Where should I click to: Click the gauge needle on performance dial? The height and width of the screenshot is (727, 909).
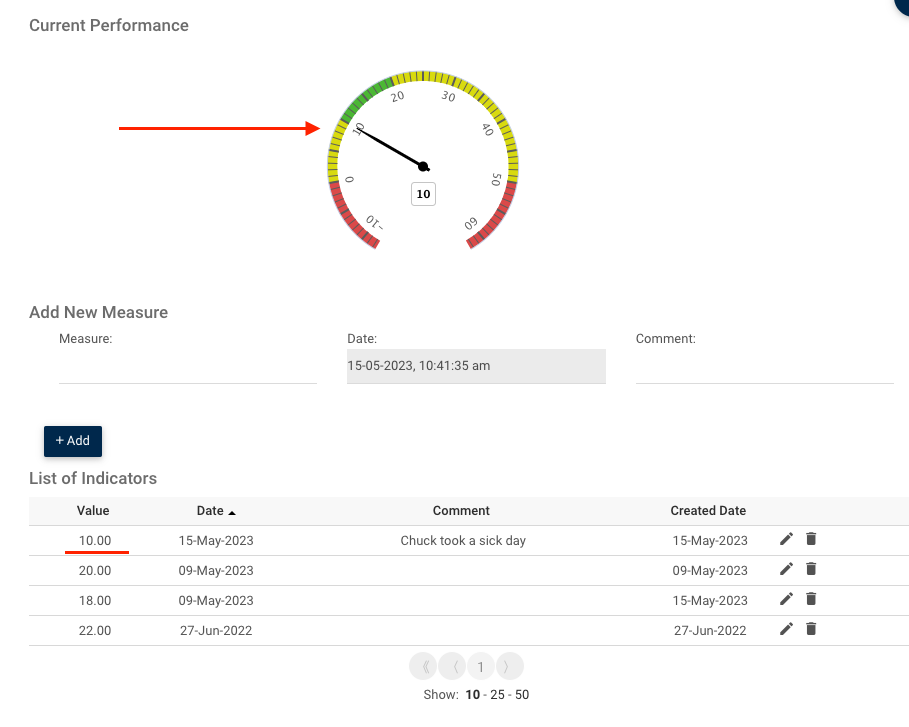pyautogui.click(x=390, y=147)
